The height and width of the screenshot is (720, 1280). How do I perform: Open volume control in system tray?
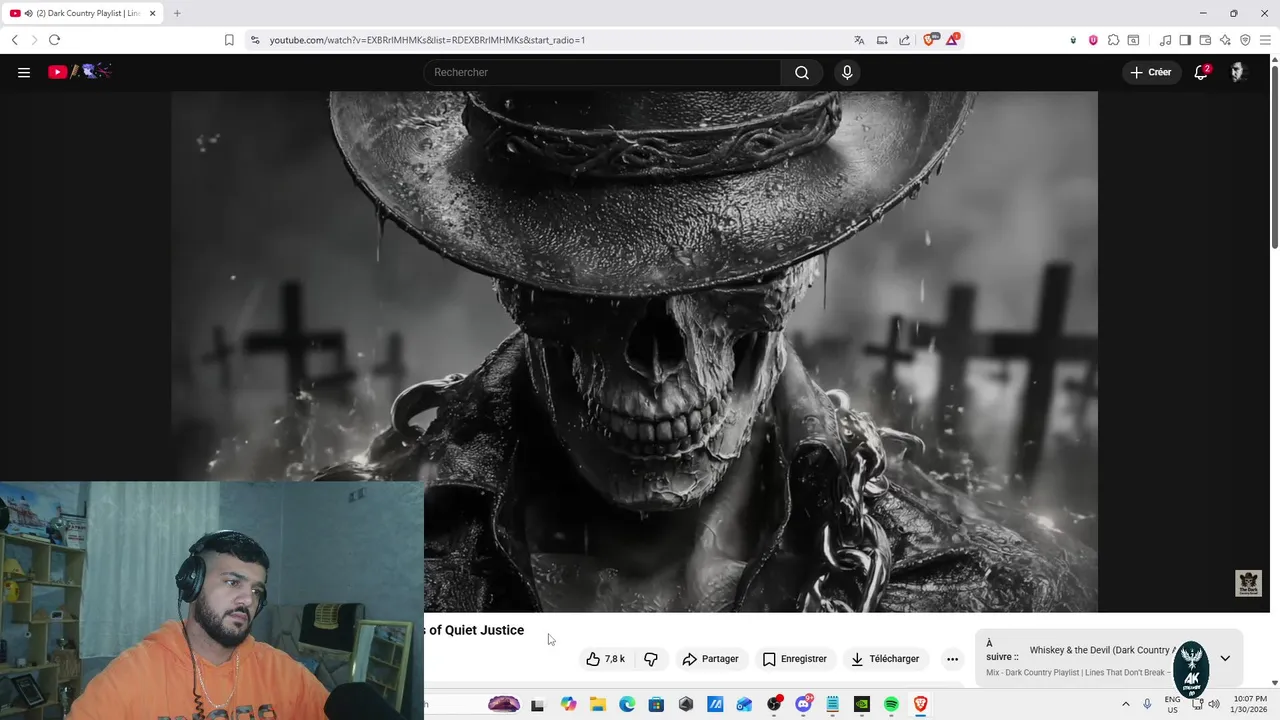(1214, 704)
